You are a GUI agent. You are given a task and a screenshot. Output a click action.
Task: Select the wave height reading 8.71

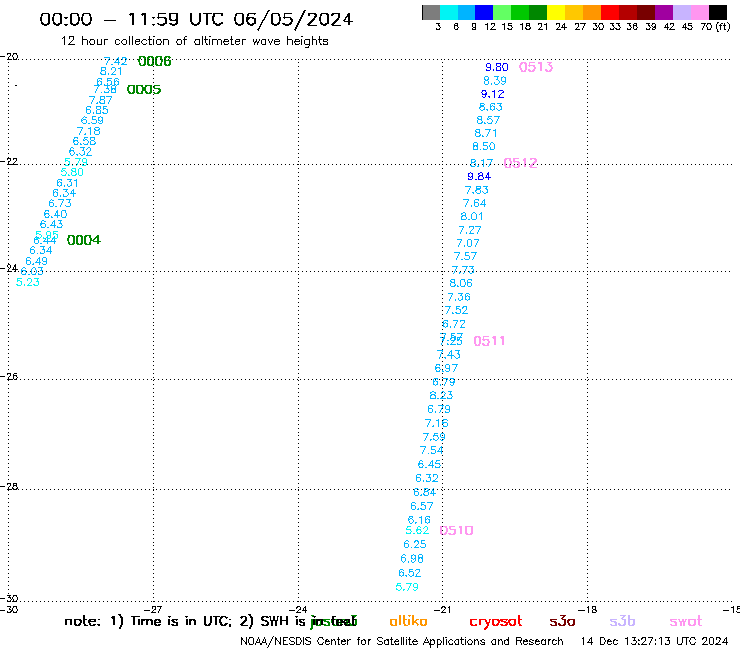point(486,133)
